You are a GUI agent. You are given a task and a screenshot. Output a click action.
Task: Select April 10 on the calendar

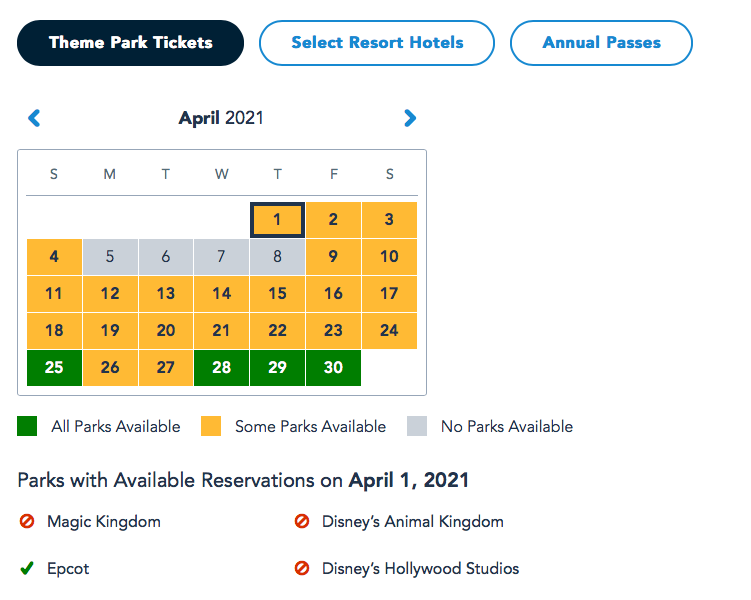389,257
